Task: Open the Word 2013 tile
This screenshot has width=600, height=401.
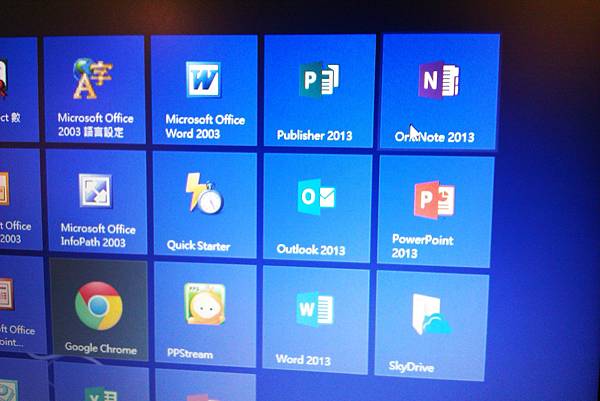Action: point(315,320)
